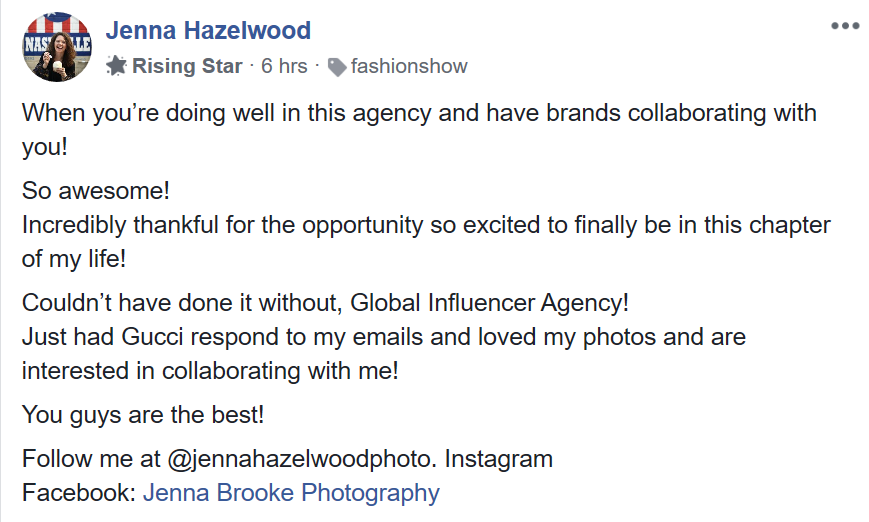Click Jenna Hazelwood's profile picture

tap(57, 48)
